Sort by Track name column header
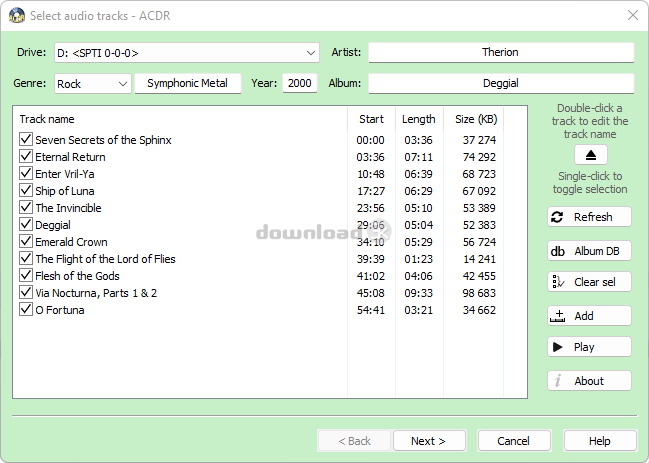The image size is (649, 463). [180, 119]
